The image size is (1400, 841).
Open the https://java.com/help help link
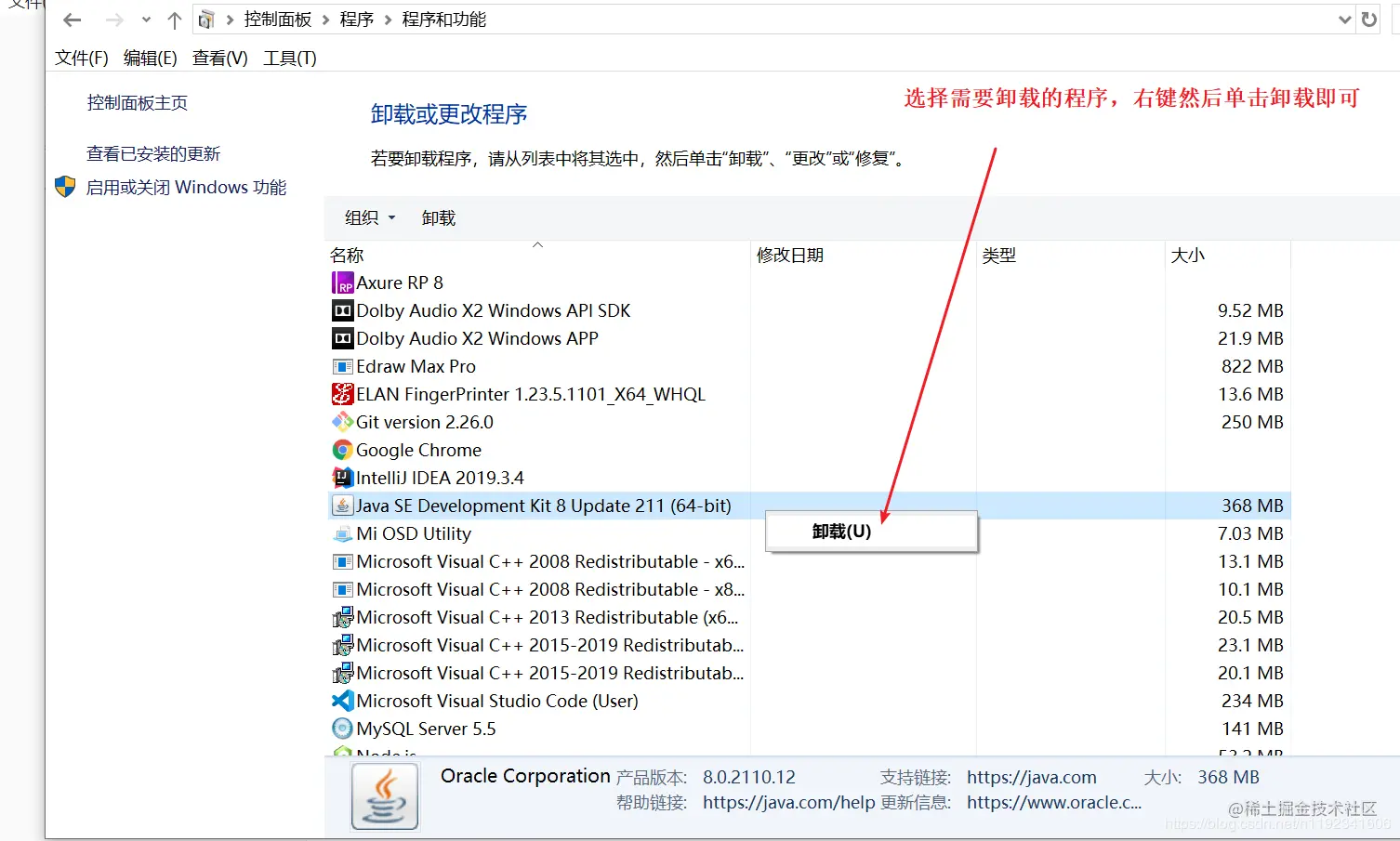[x=788, y=802]
